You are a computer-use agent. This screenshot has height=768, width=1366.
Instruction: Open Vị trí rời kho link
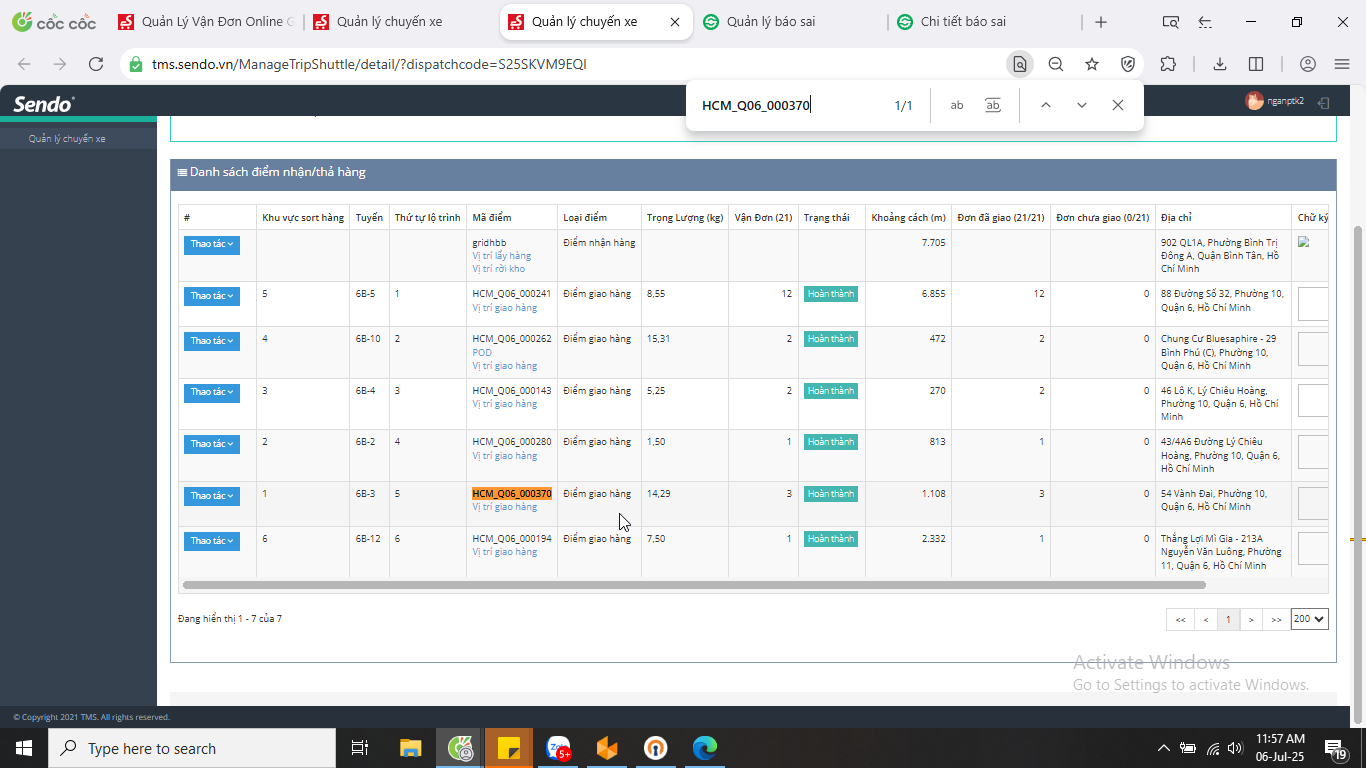click(x=499, y=269)
